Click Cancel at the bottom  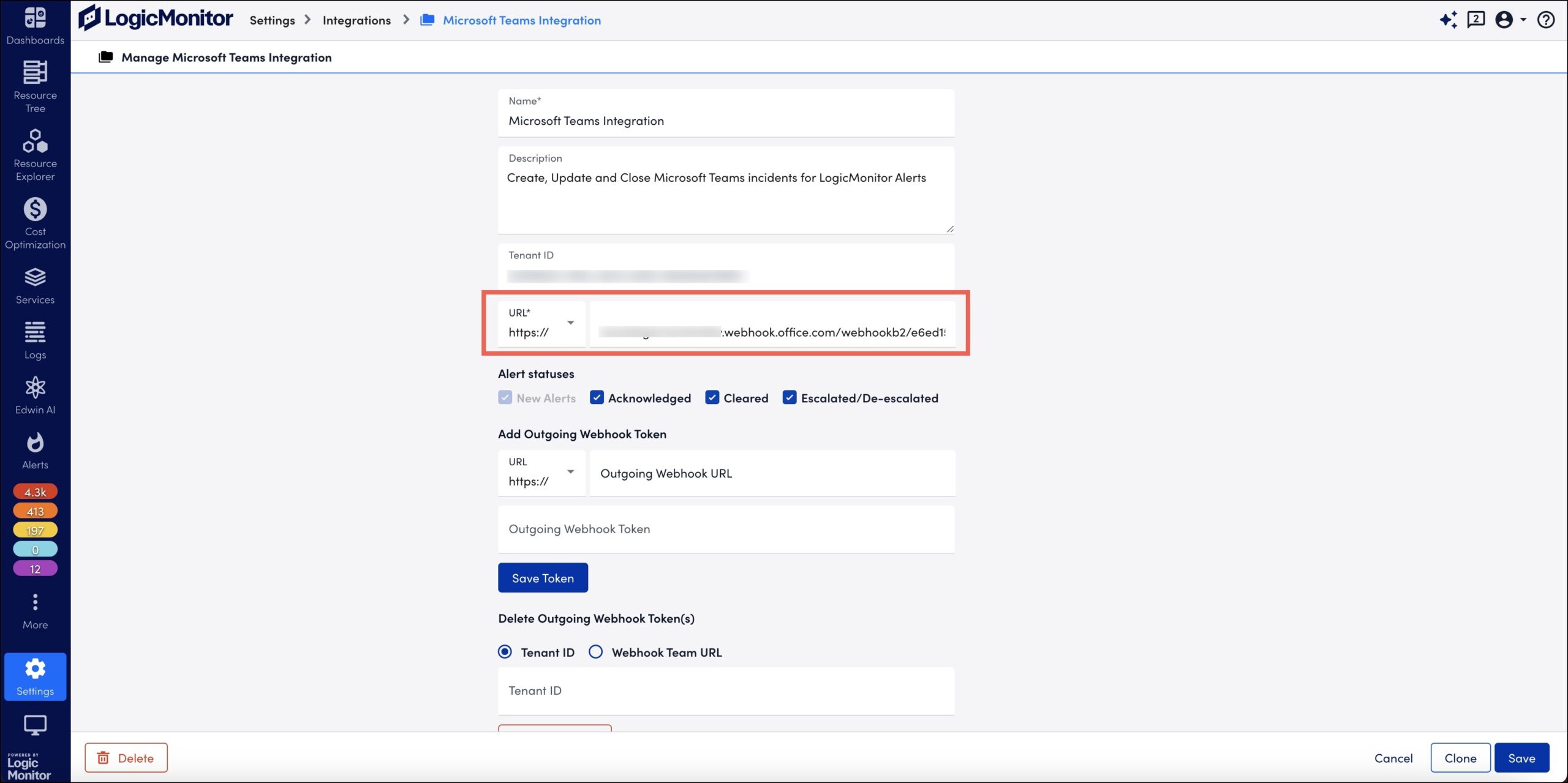[1393, 758]
